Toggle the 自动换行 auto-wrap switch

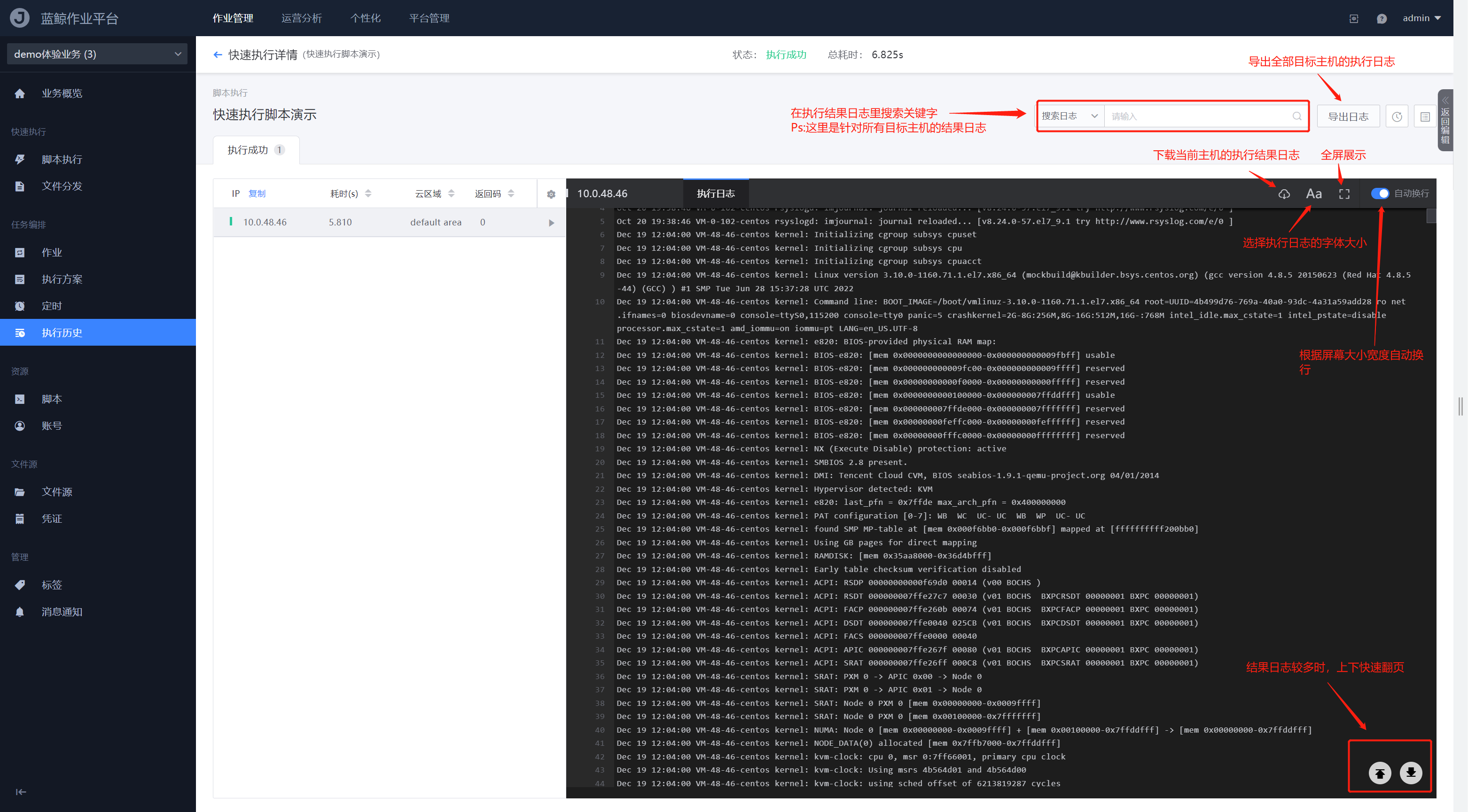[1380, 193]
